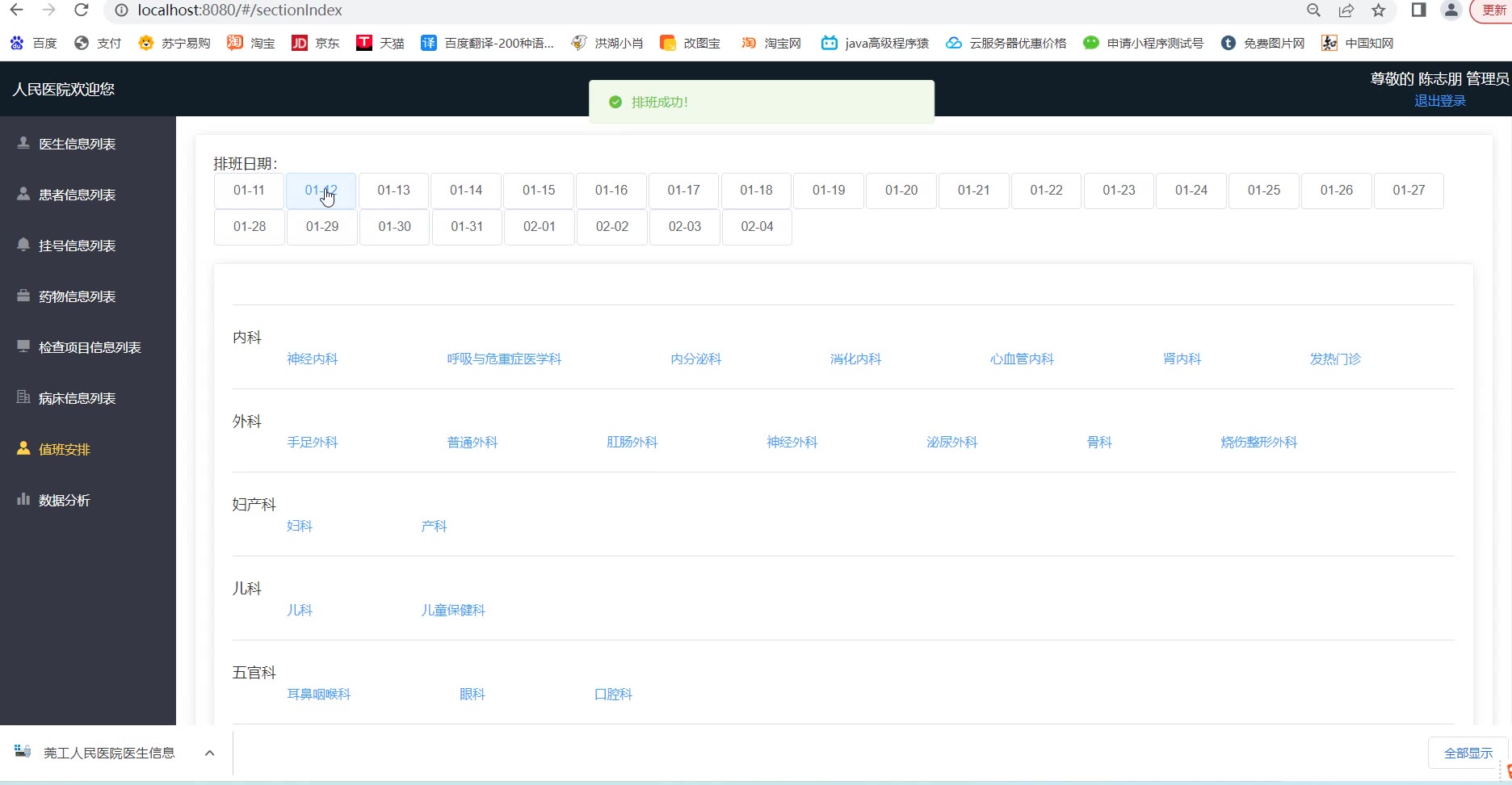Image resolution: width=1512 pixels, height=785 pixels.
Task: Select schedule date 02-04
Action: (x=757, y=227)
